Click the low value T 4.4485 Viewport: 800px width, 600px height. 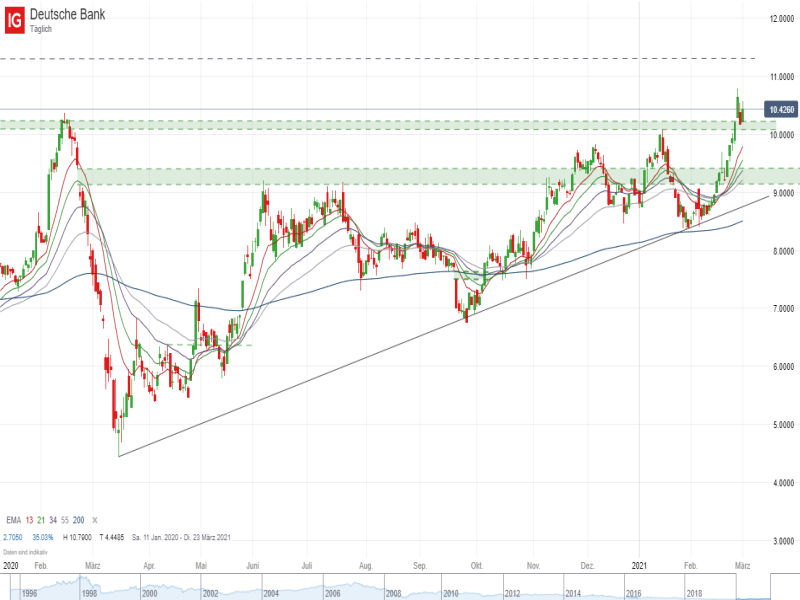112,537
